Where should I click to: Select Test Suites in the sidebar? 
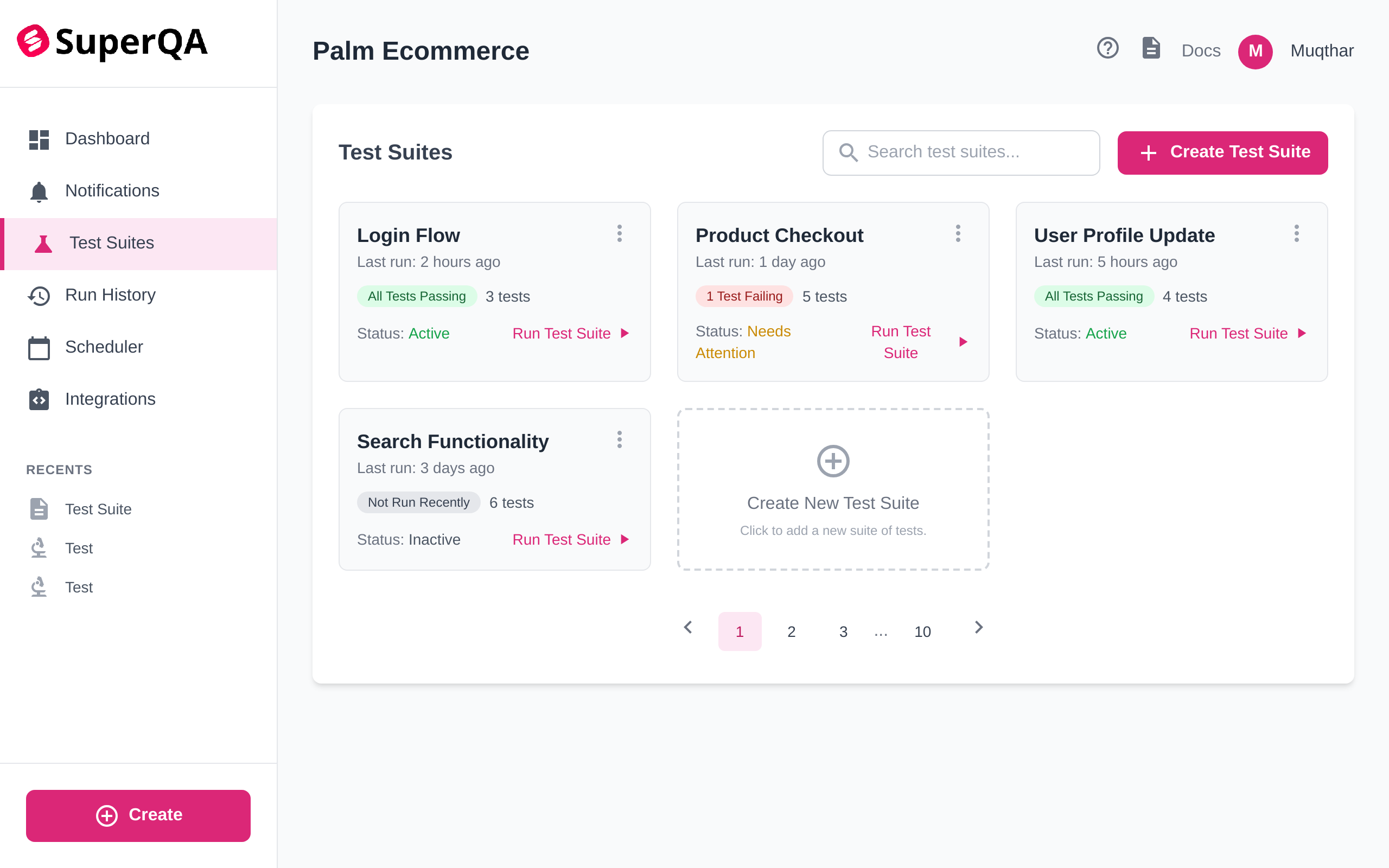pyautogui.click(x=111, y=242)
